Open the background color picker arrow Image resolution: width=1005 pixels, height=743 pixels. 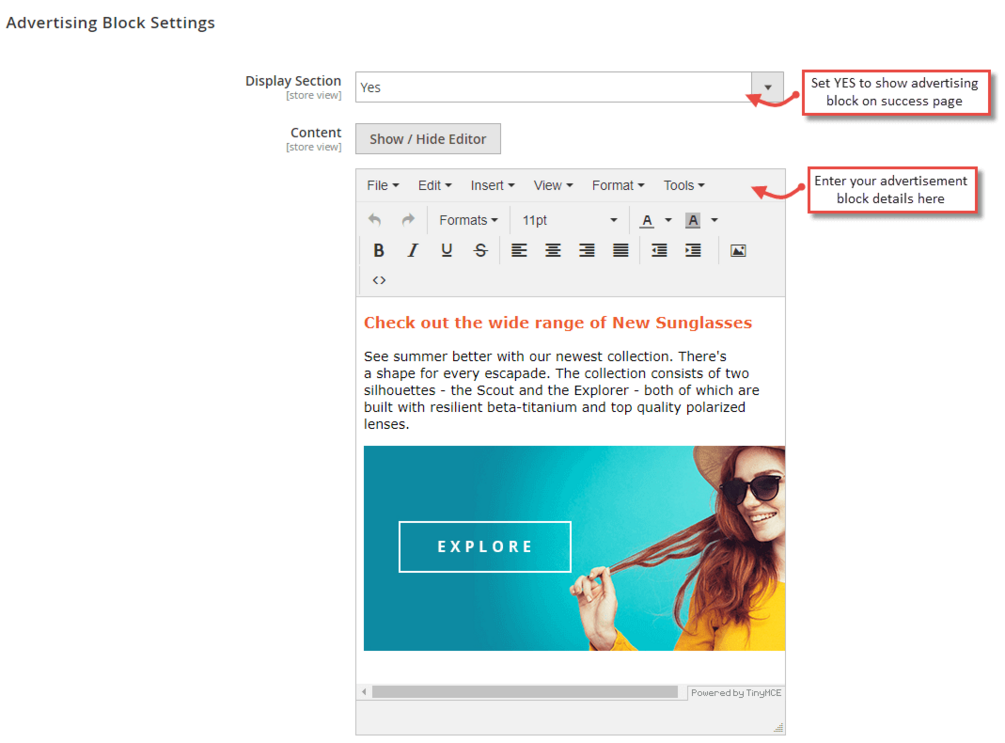coord(715,221)
